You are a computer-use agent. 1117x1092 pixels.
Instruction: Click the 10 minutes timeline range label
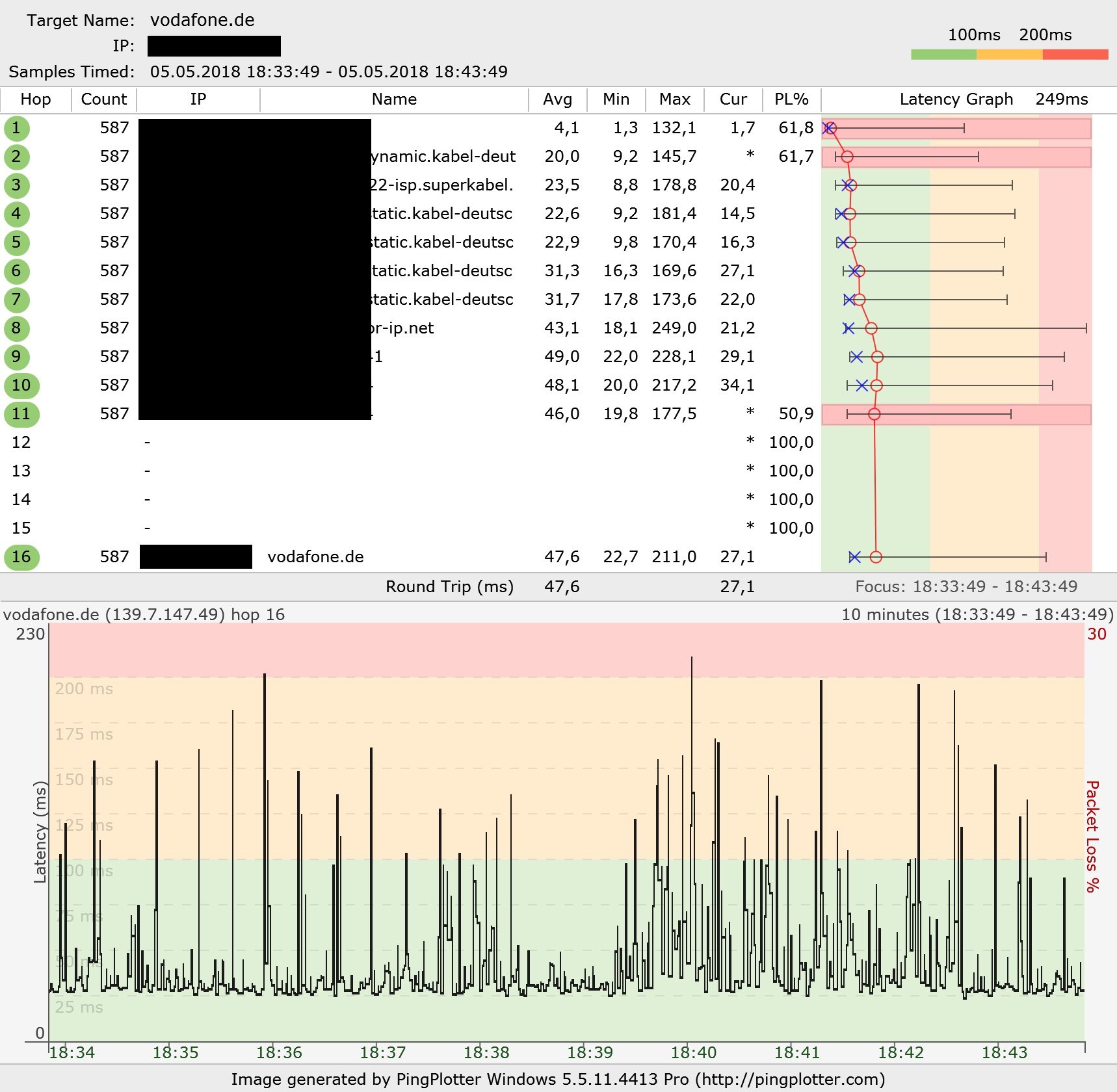[978, 615]
